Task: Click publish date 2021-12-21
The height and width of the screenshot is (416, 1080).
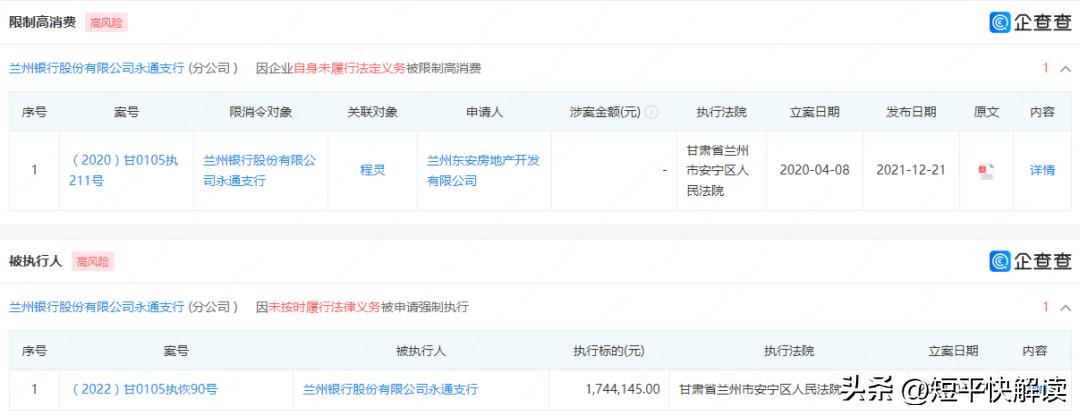Action: point(911,171)
